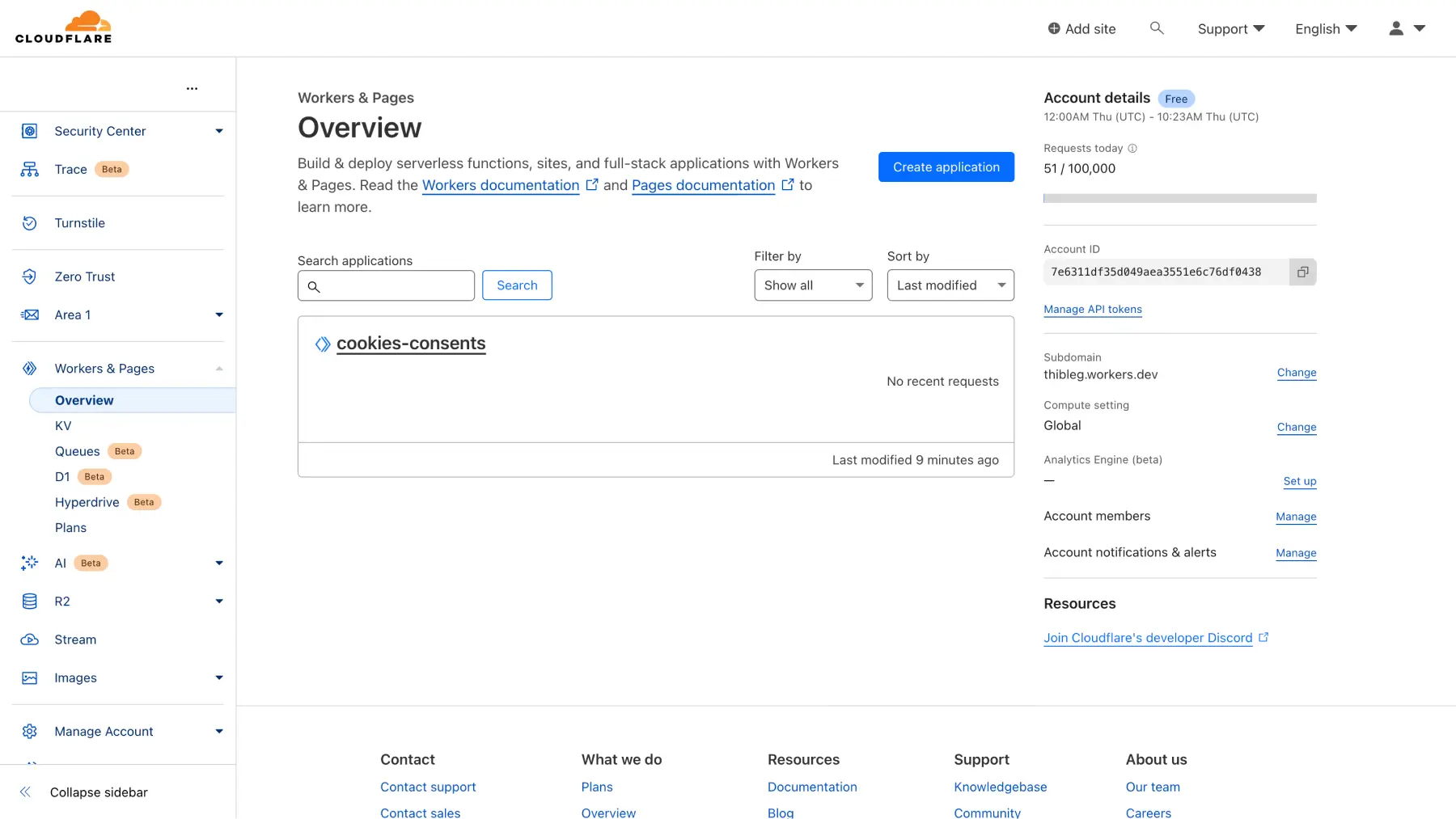Click the Add site plus icon
Viewport: 1456px width, 819px height.
click(1054, 28)
